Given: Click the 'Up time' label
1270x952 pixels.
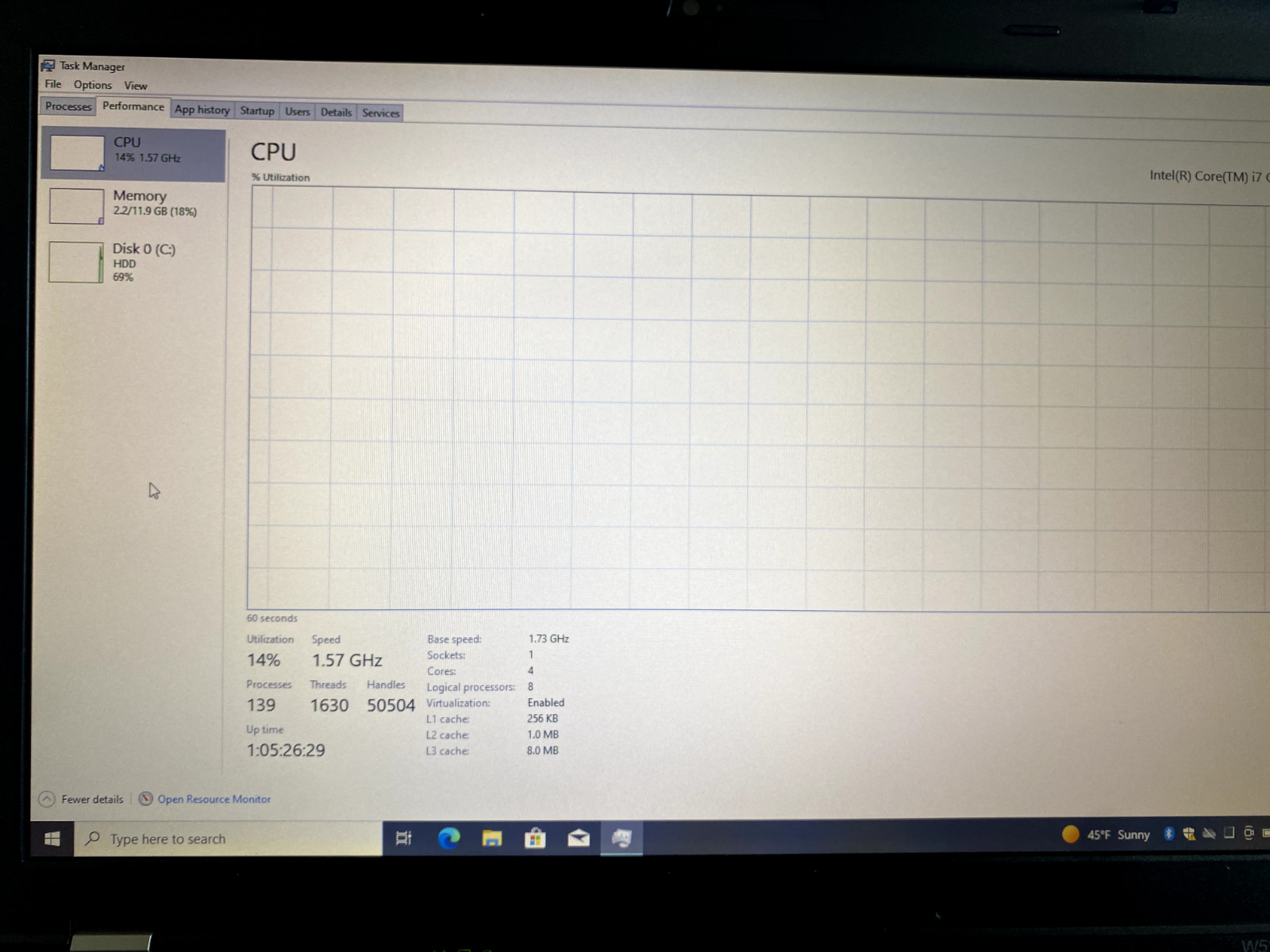Looking at the screenshot, I should tap(264, 729).
